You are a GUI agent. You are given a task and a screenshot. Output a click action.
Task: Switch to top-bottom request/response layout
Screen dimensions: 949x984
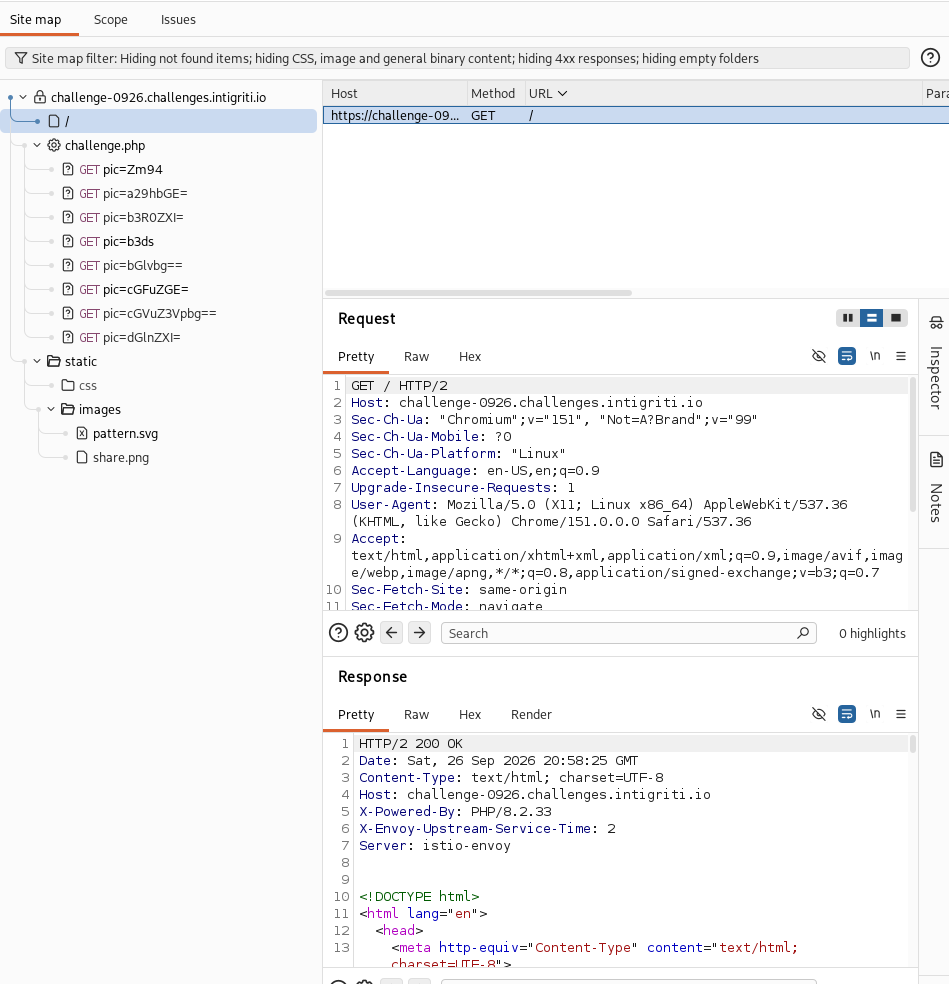click(872, 318)
